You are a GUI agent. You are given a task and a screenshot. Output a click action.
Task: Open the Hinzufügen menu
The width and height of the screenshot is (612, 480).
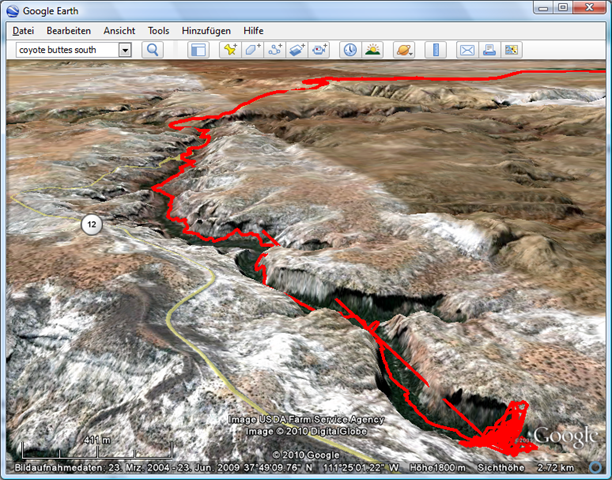pos(207,31)
